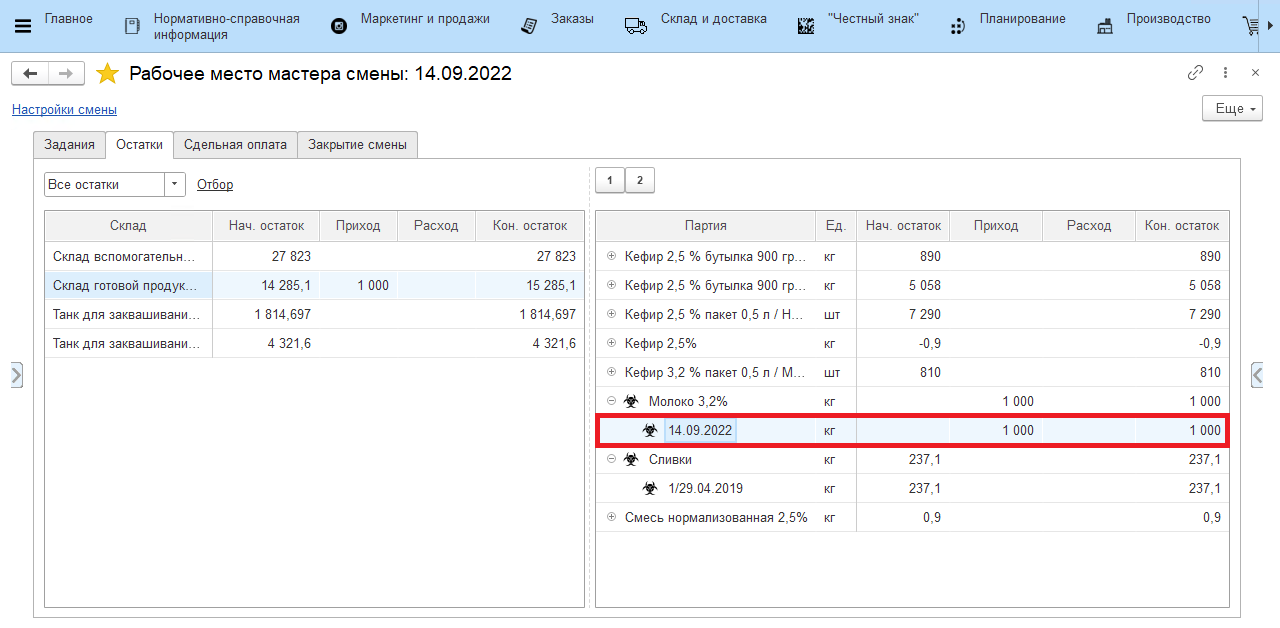The width and height of the screenshot is (1280, 628).
Task: Click the favorites star icon
Action: [107, 74]
